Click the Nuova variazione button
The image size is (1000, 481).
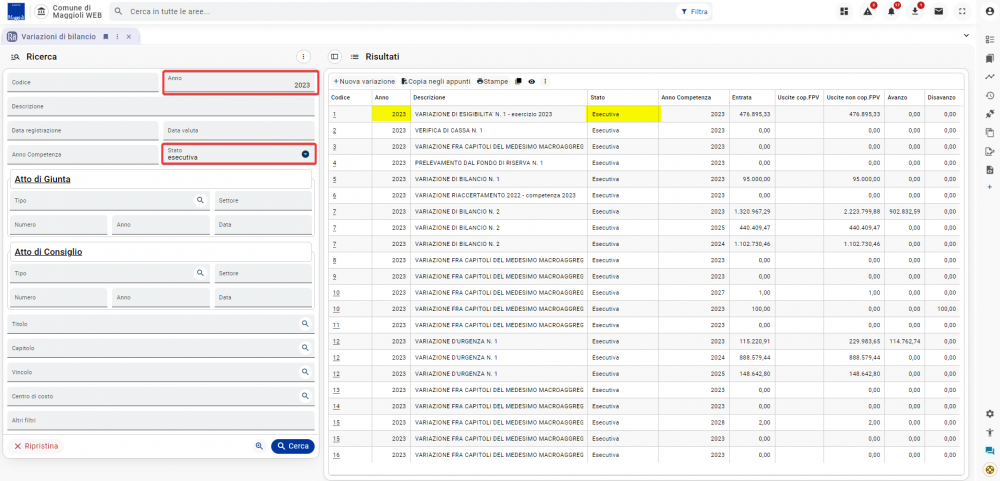click(364, 82)
